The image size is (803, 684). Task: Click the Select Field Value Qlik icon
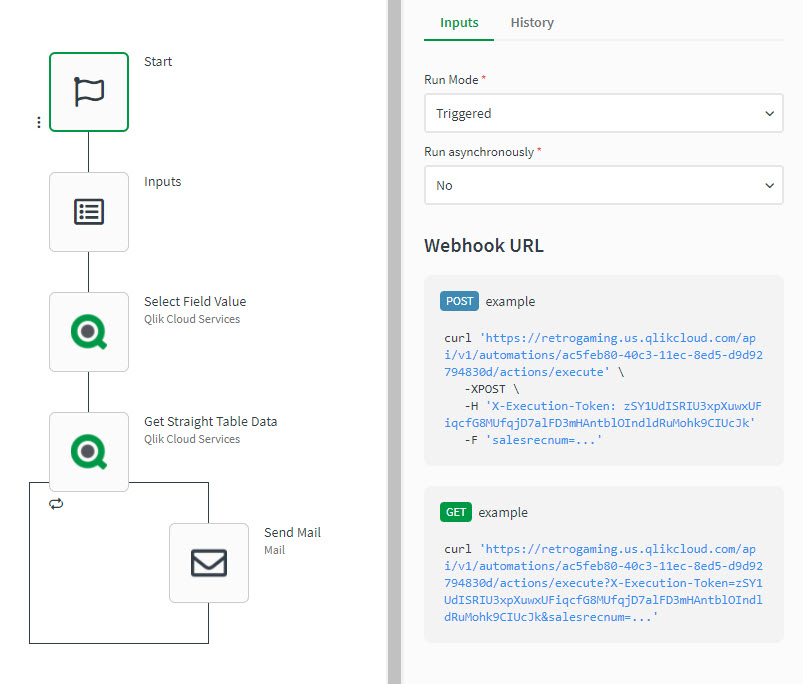coord(89,332)
